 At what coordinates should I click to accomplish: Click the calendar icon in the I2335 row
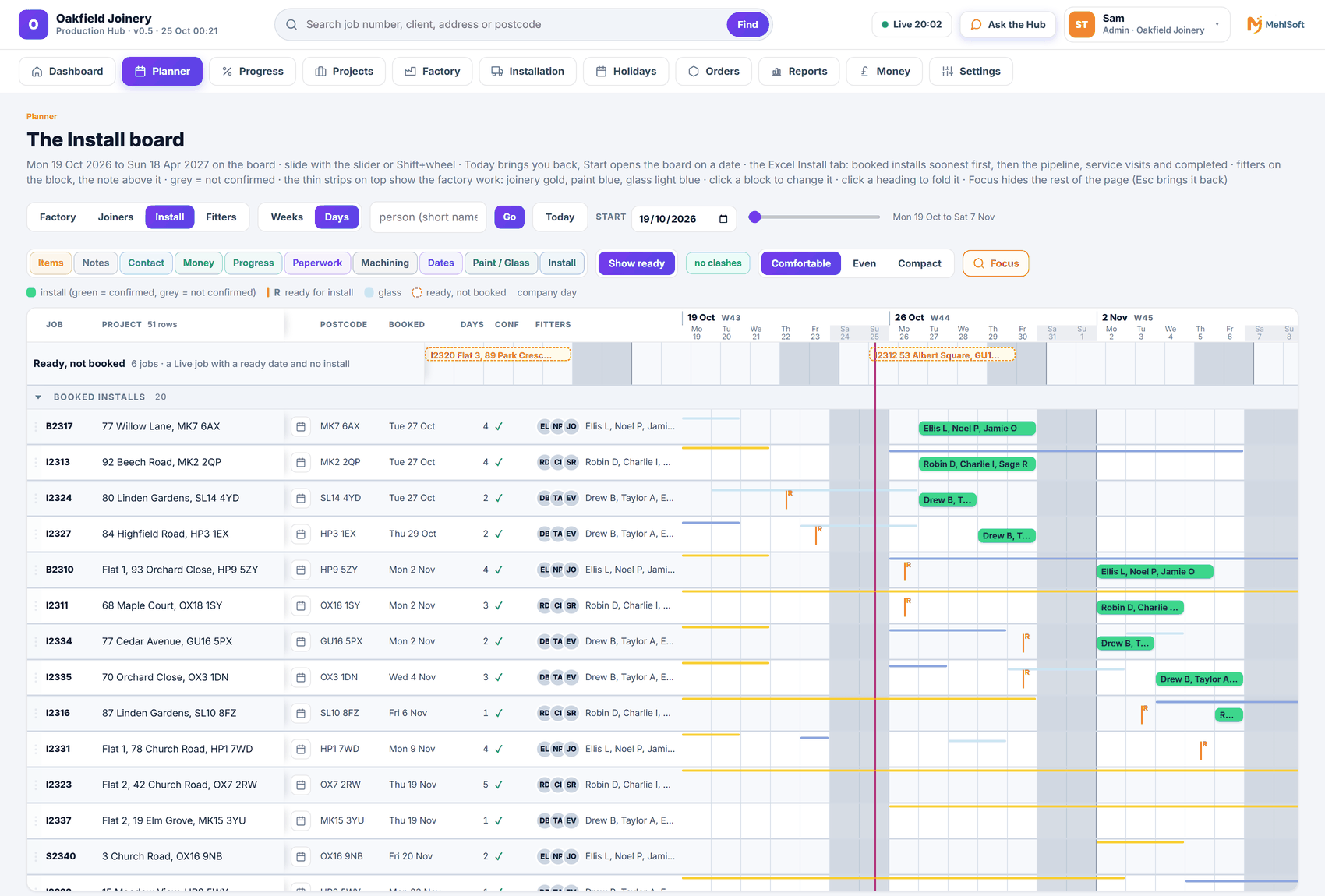[x=301, y=677]
